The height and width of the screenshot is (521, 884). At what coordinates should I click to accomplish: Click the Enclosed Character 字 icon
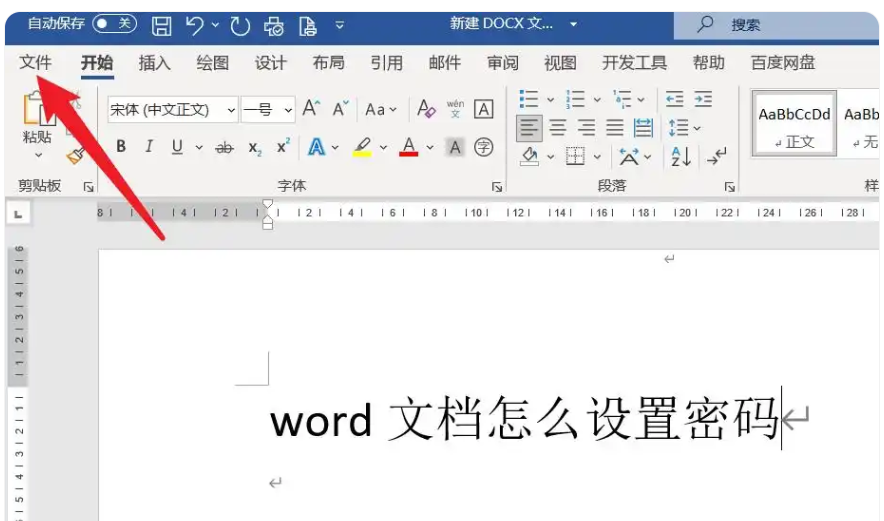484,147
